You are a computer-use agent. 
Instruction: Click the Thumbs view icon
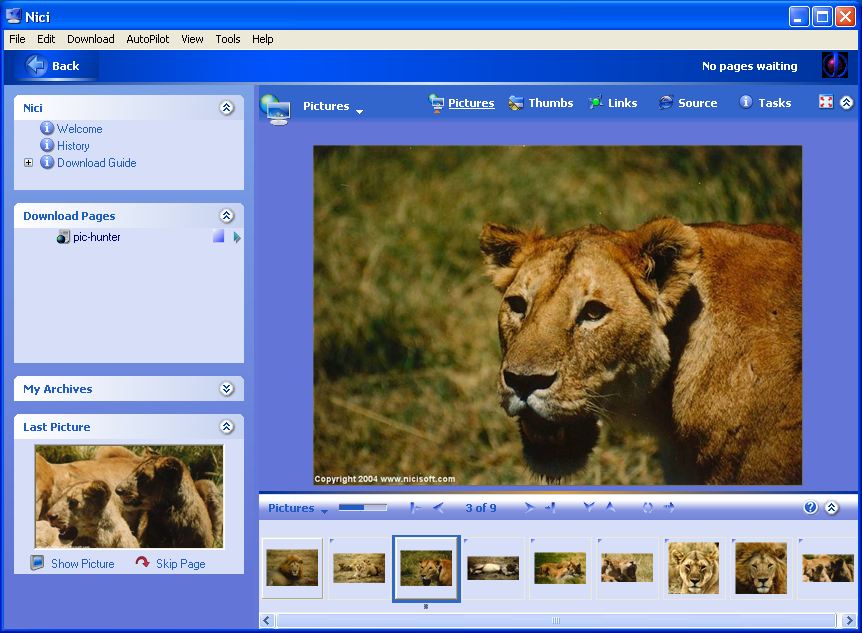pyautogui.click(x=516, y=103)
